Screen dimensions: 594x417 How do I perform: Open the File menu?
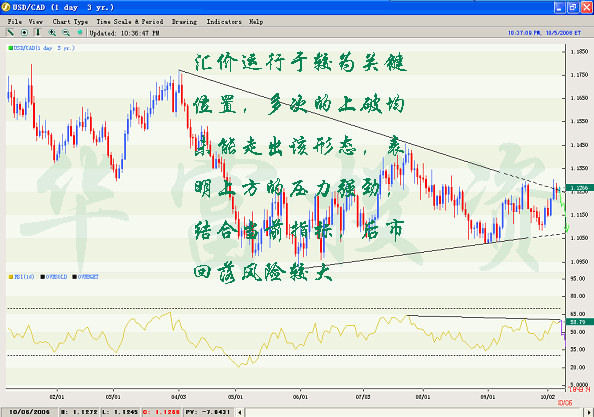[15, 22]
